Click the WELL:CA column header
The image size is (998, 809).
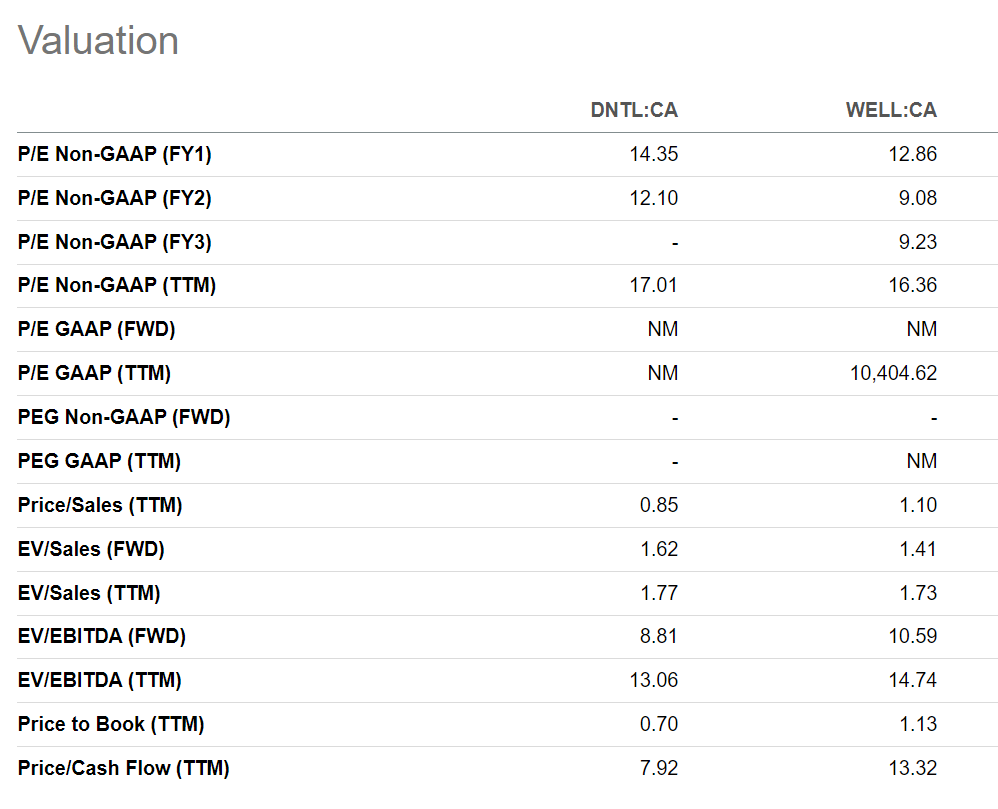click(891, 110)
